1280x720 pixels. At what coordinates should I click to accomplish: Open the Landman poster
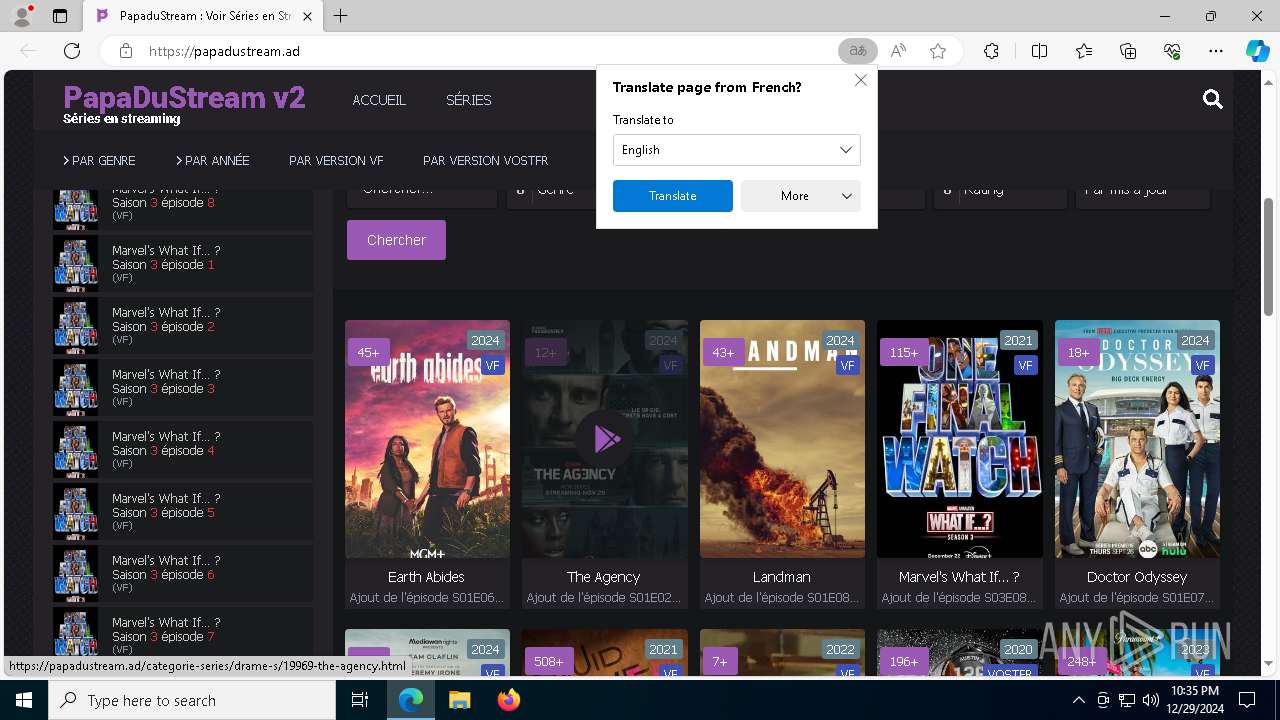coord(782,439)
